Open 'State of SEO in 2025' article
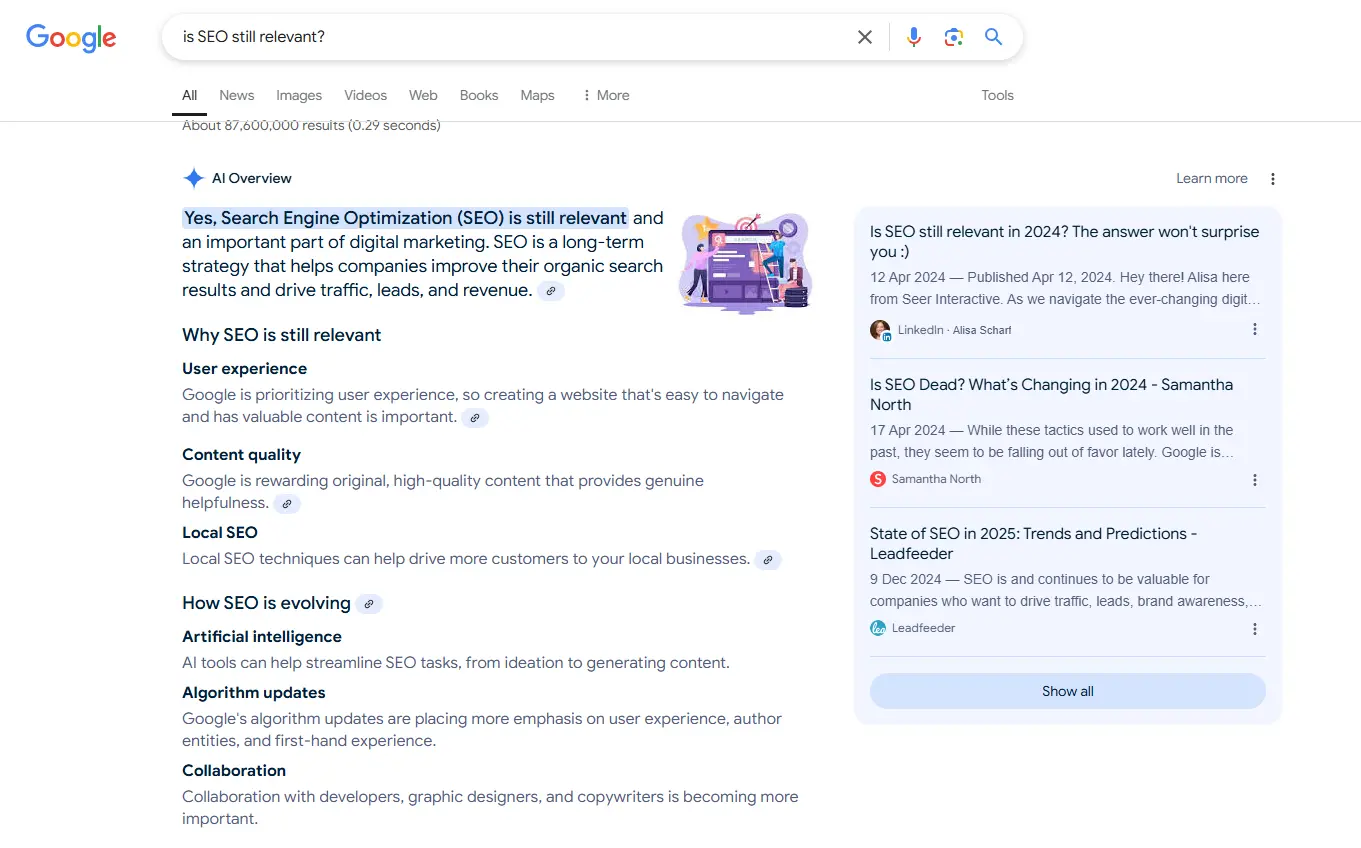Screen dimensions: 1361x848 [x=1033, y=543]
